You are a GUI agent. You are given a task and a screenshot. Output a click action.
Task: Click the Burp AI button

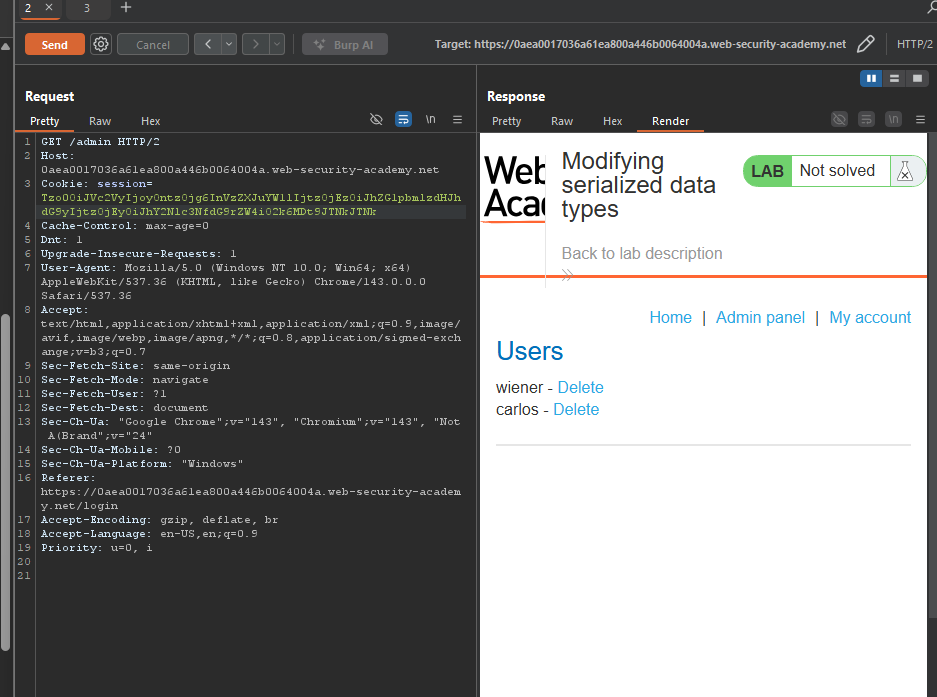345,45
